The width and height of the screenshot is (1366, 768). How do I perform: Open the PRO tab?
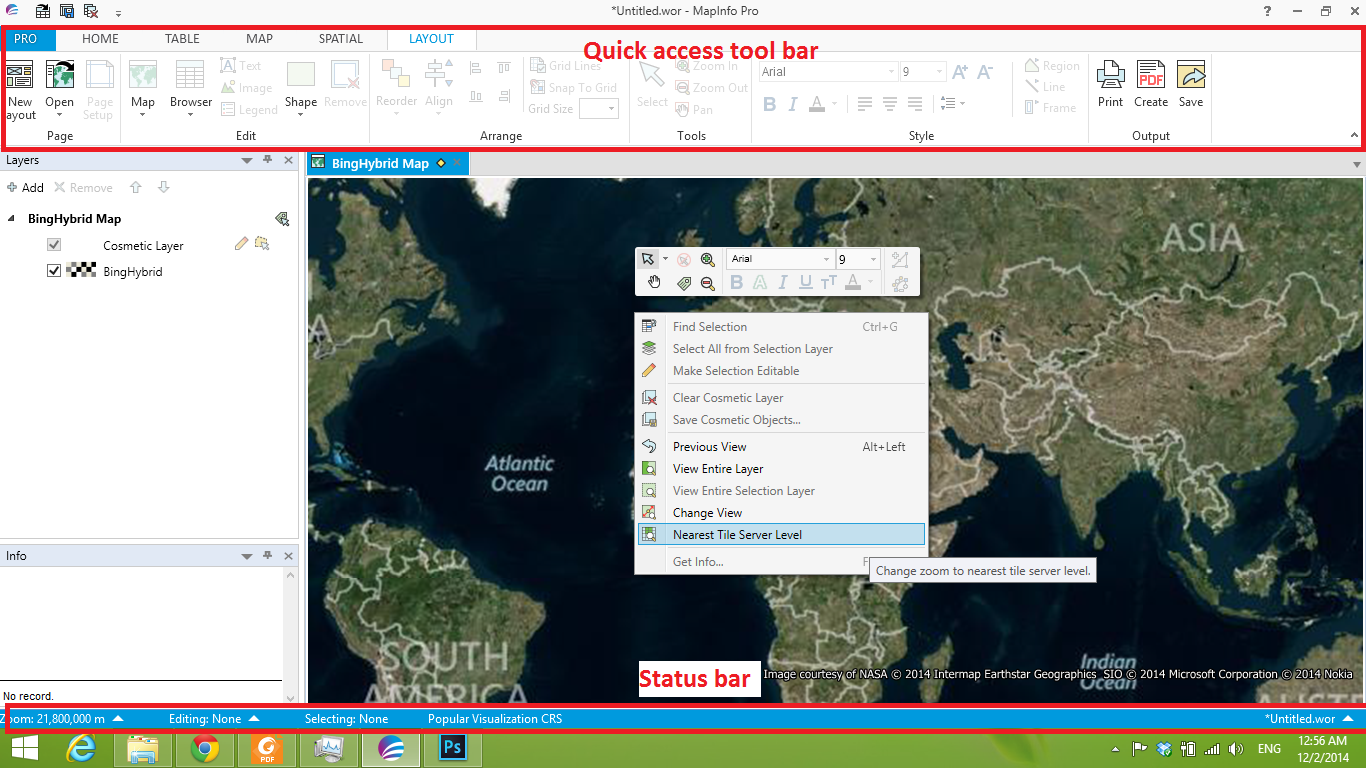coord(27,39)
